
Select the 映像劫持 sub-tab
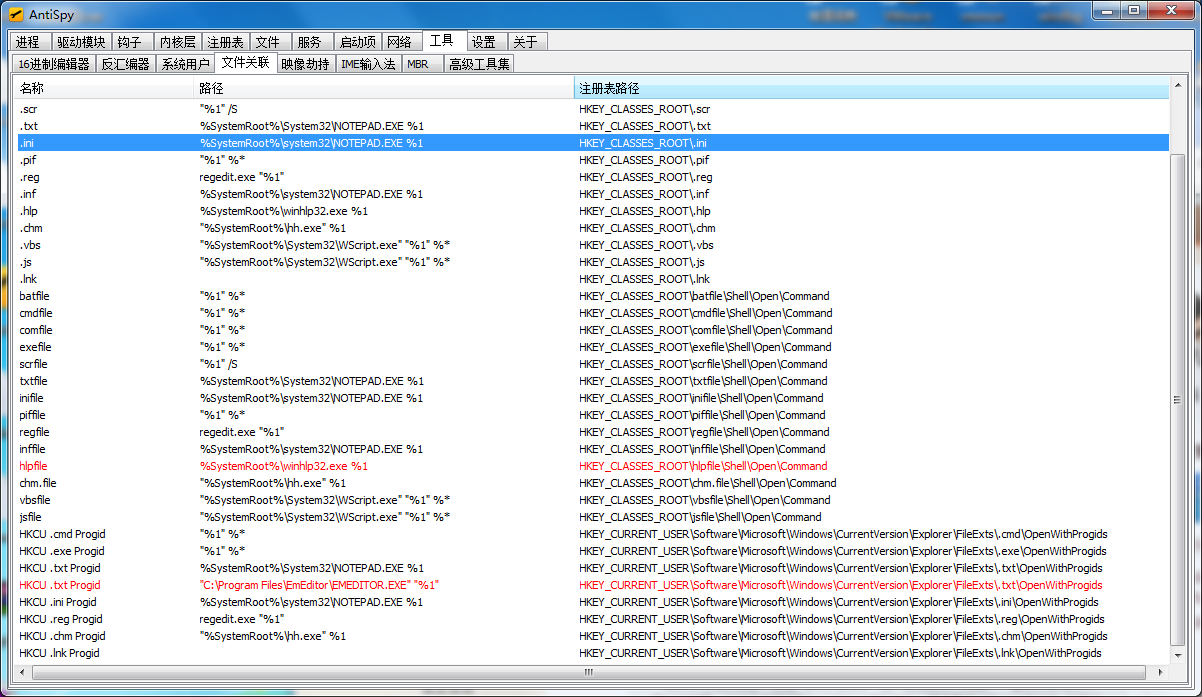point(305,64)
